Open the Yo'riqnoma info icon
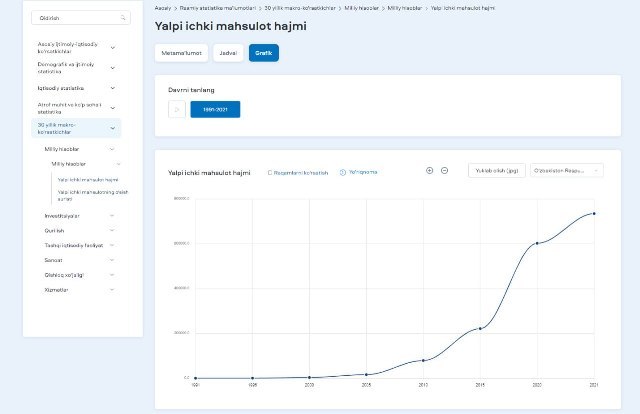The image size is (640, 414). click(x=342, y=172)
